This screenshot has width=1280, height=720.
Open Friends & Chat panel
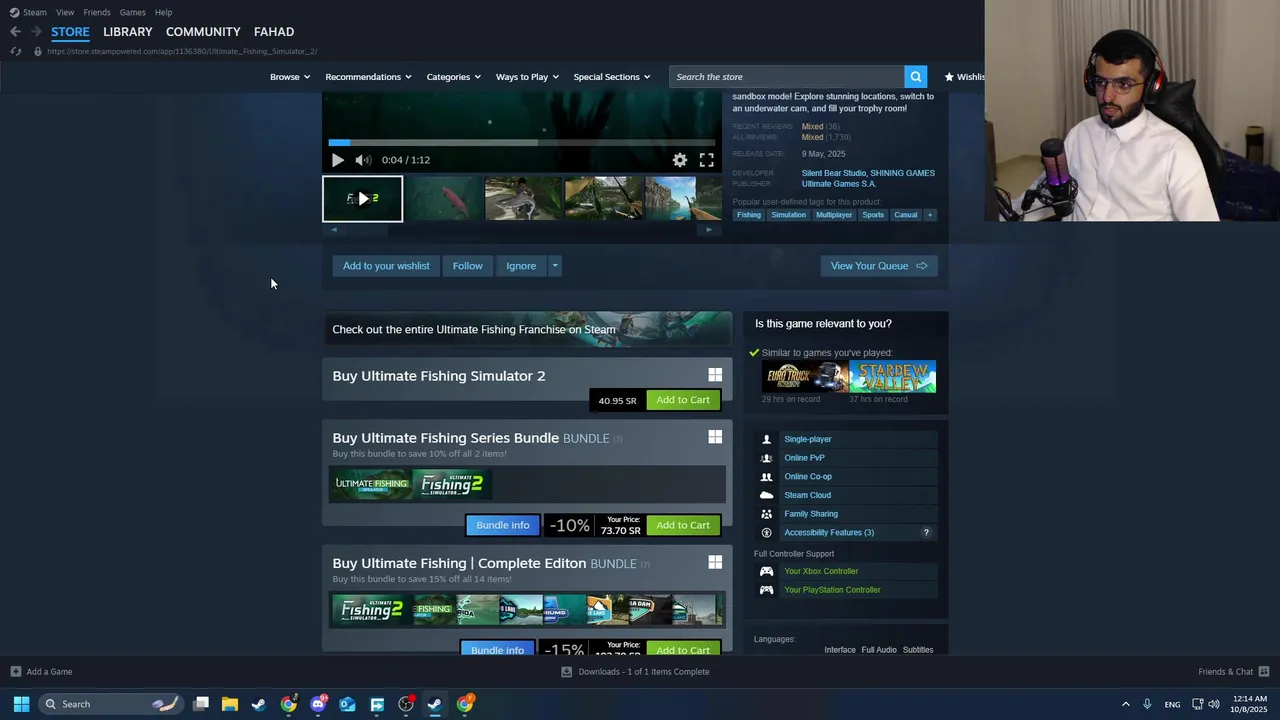[x=1234, y=672]
